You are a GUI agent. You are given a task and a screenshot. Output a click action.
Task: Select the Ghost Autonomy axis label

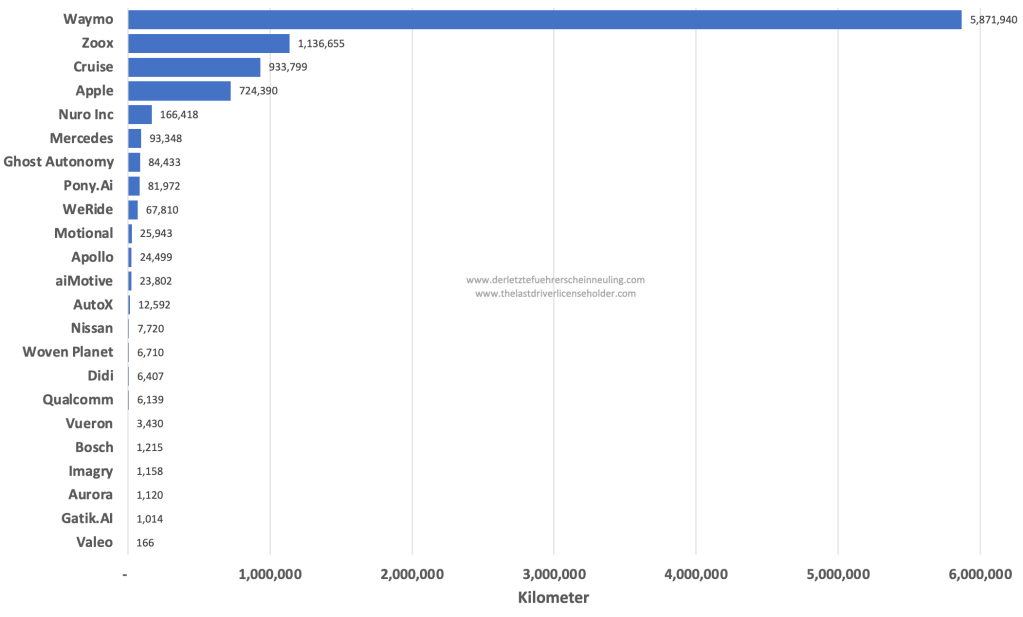tap(58, 162)
